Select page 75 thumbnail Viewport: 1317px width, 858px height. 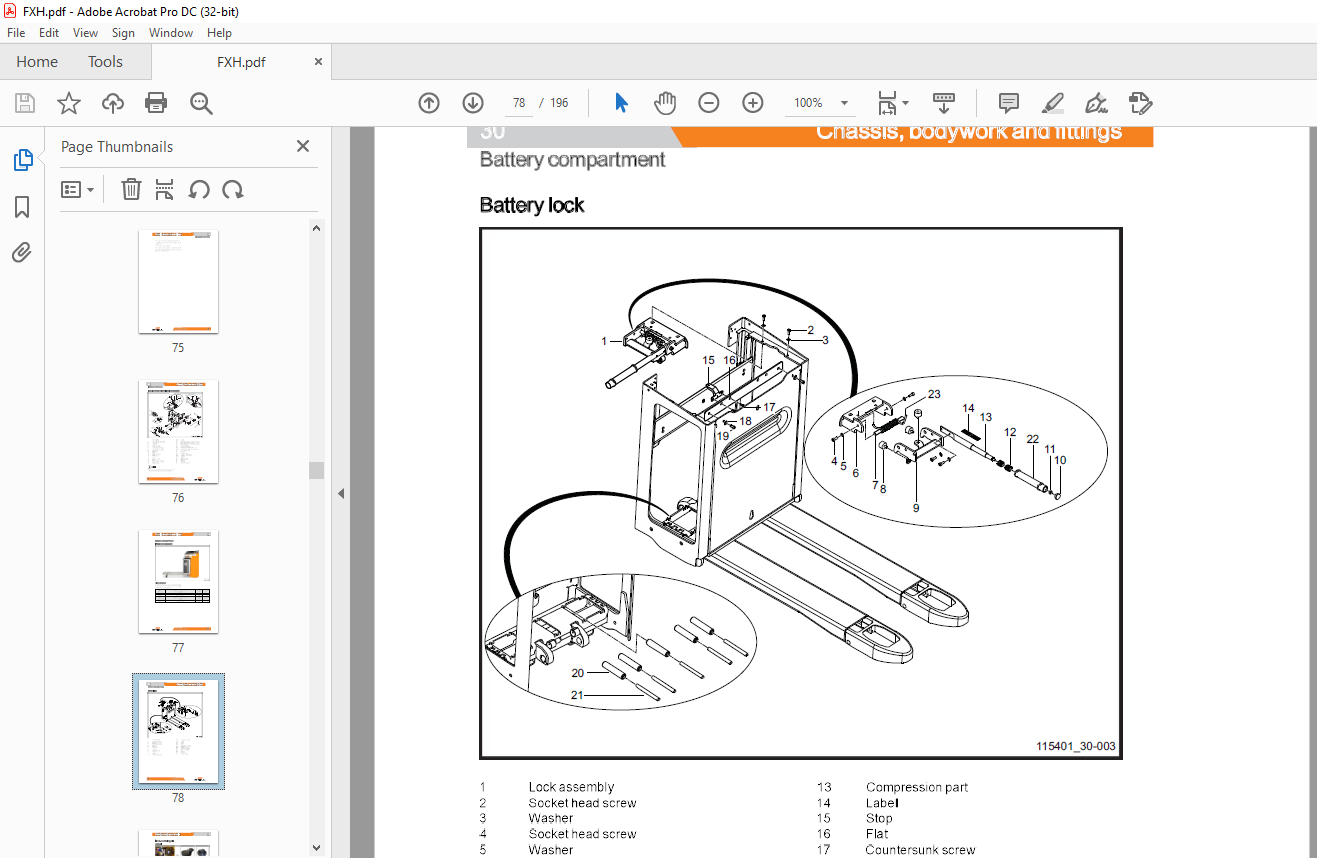178,282
